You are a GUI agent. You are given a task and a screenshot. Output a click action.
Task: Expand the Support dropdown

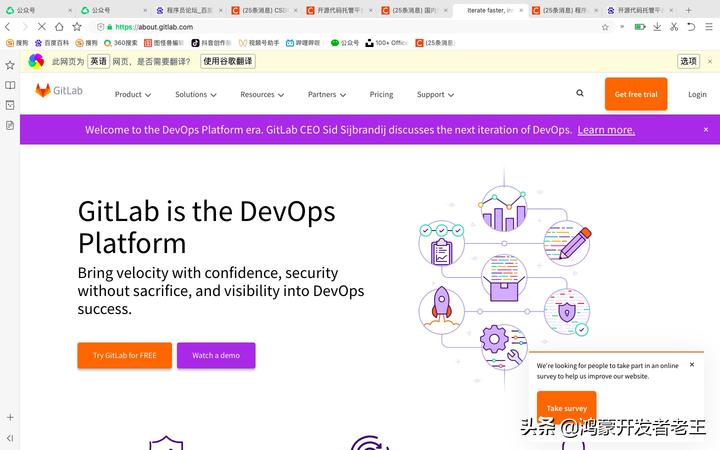(435, 94)
